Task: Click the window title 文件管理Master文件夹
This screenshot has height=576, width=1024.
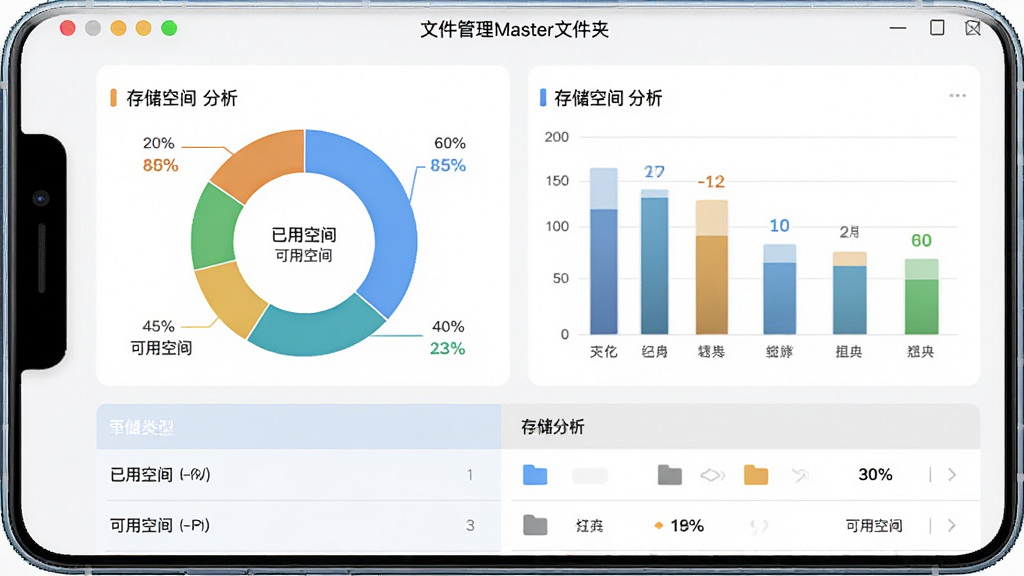Action: (515, 29)
